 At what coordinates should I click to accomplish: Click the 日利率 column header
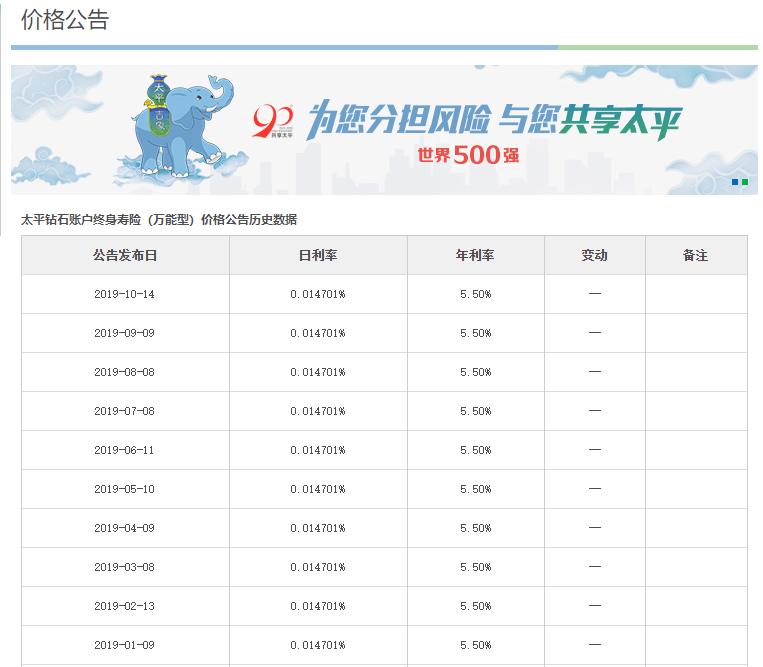click(x=318, y=255)
